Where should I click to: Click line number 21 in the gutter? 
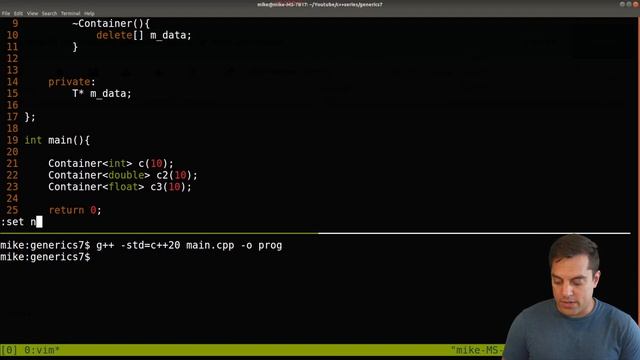tap(12, 163)
